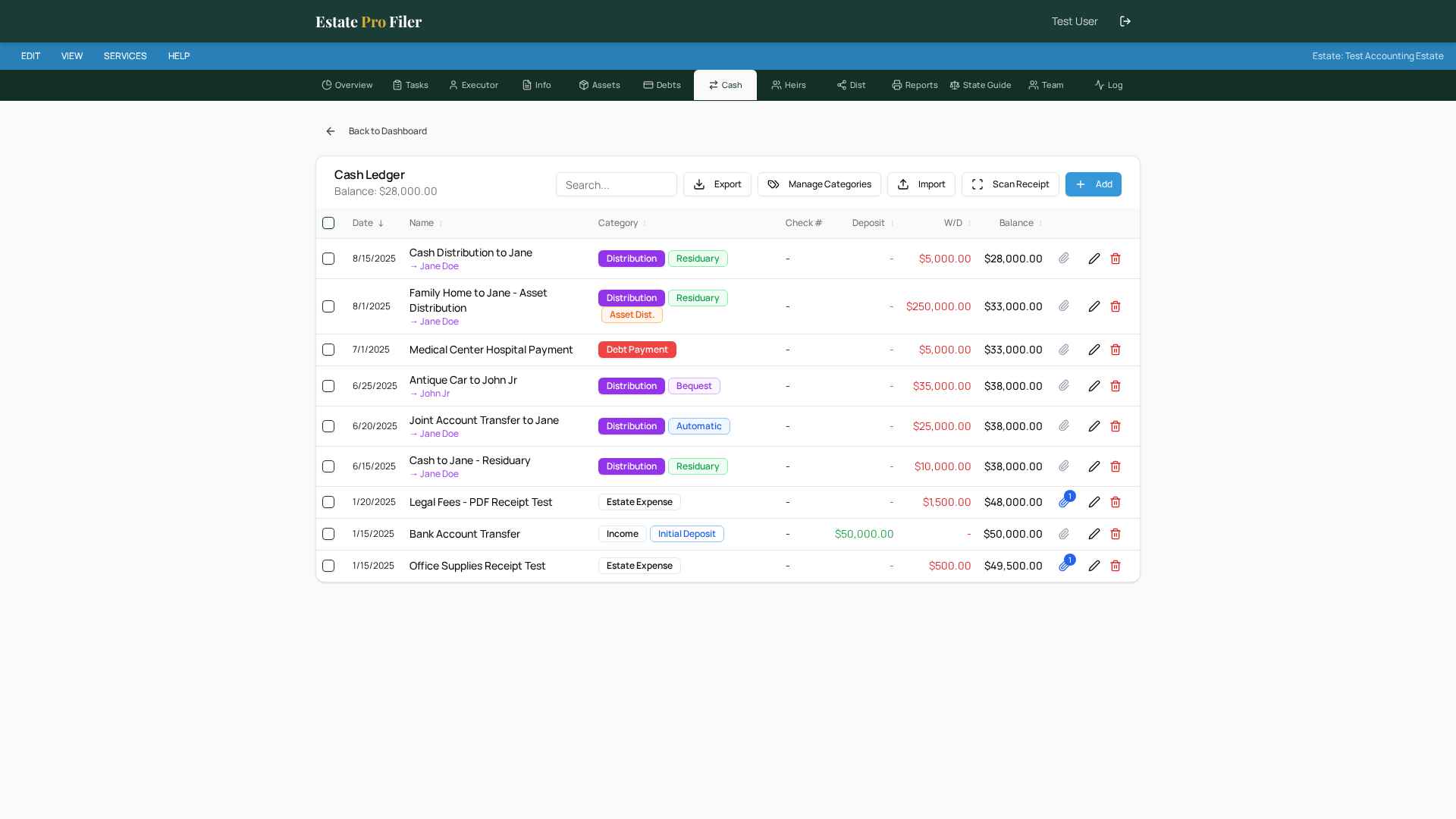Open the SERVICES menu

(125, 56)
